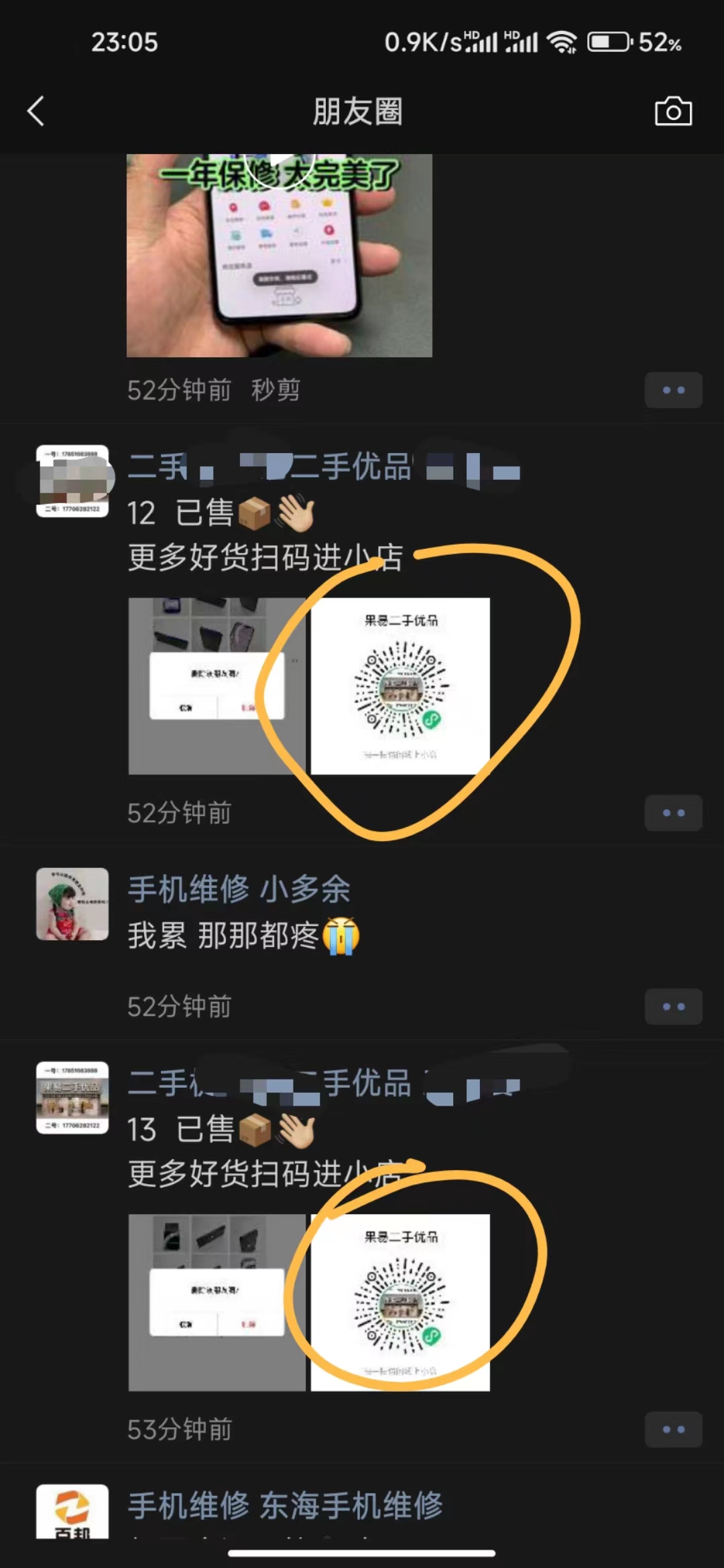Open the product screenshot in the '13 已售' post
Viewport: 724px width, 1568px height.
click(x=217, y=1303)
